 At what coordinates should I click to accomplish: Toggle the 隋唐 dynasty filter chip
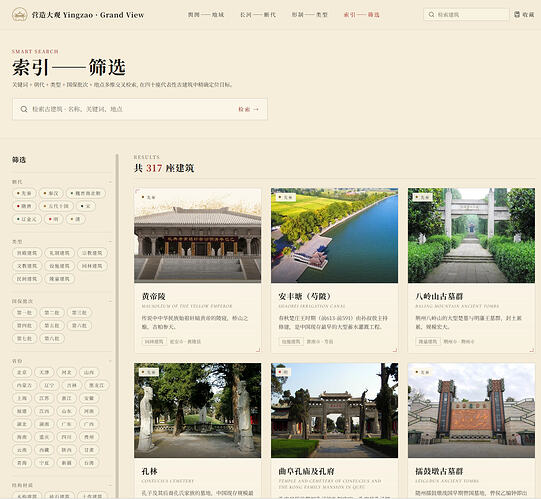coord(24,206)
